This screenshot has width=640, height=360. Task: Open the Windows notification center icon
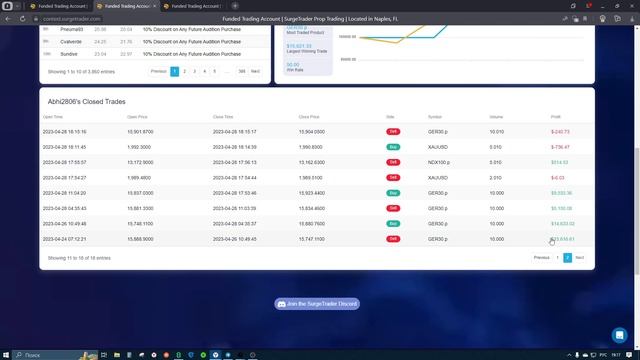coord(629,355)
